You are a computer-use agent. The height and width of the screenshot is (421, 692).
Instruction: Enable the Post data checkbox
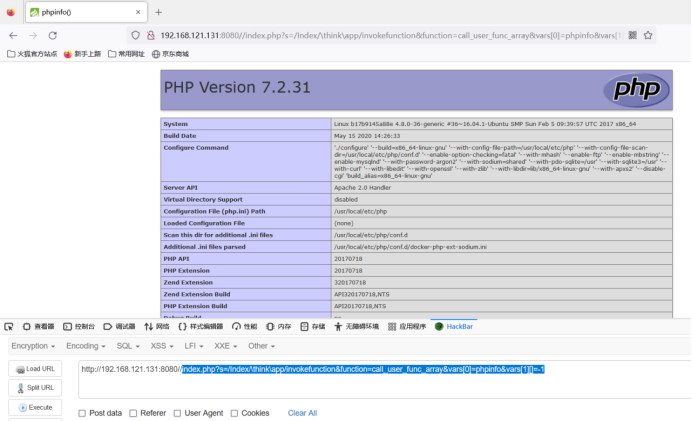pos(82,413)
